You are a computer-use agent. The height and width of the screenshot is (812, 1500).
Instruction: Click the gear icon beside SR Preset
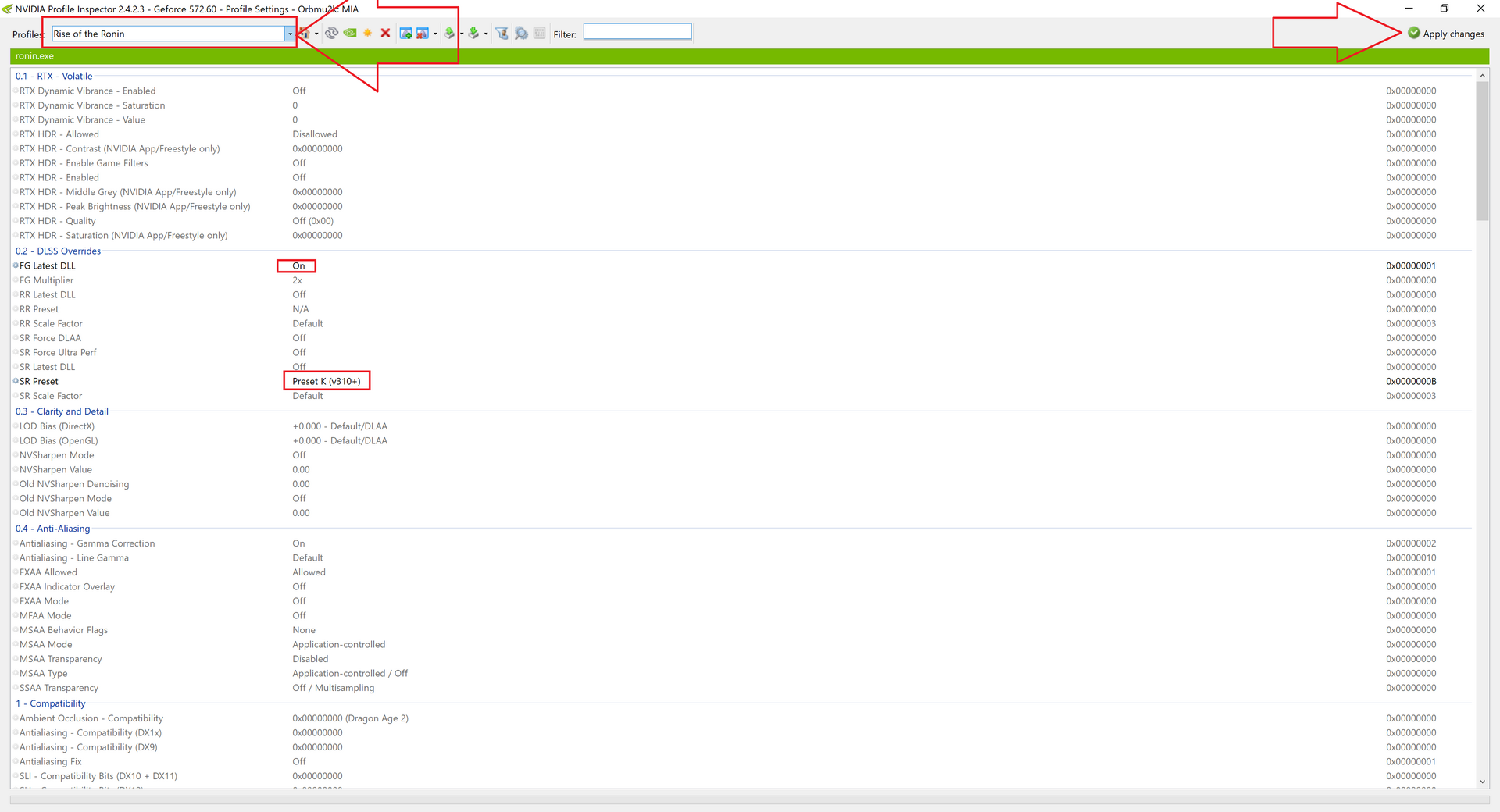(16, 381)
